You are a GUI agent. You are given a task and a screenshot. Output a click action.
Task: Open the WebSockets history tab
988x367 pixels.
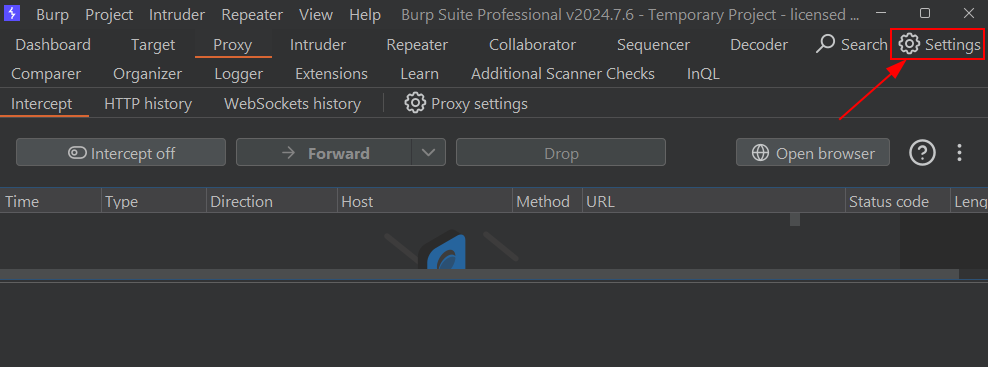[292, 103]
